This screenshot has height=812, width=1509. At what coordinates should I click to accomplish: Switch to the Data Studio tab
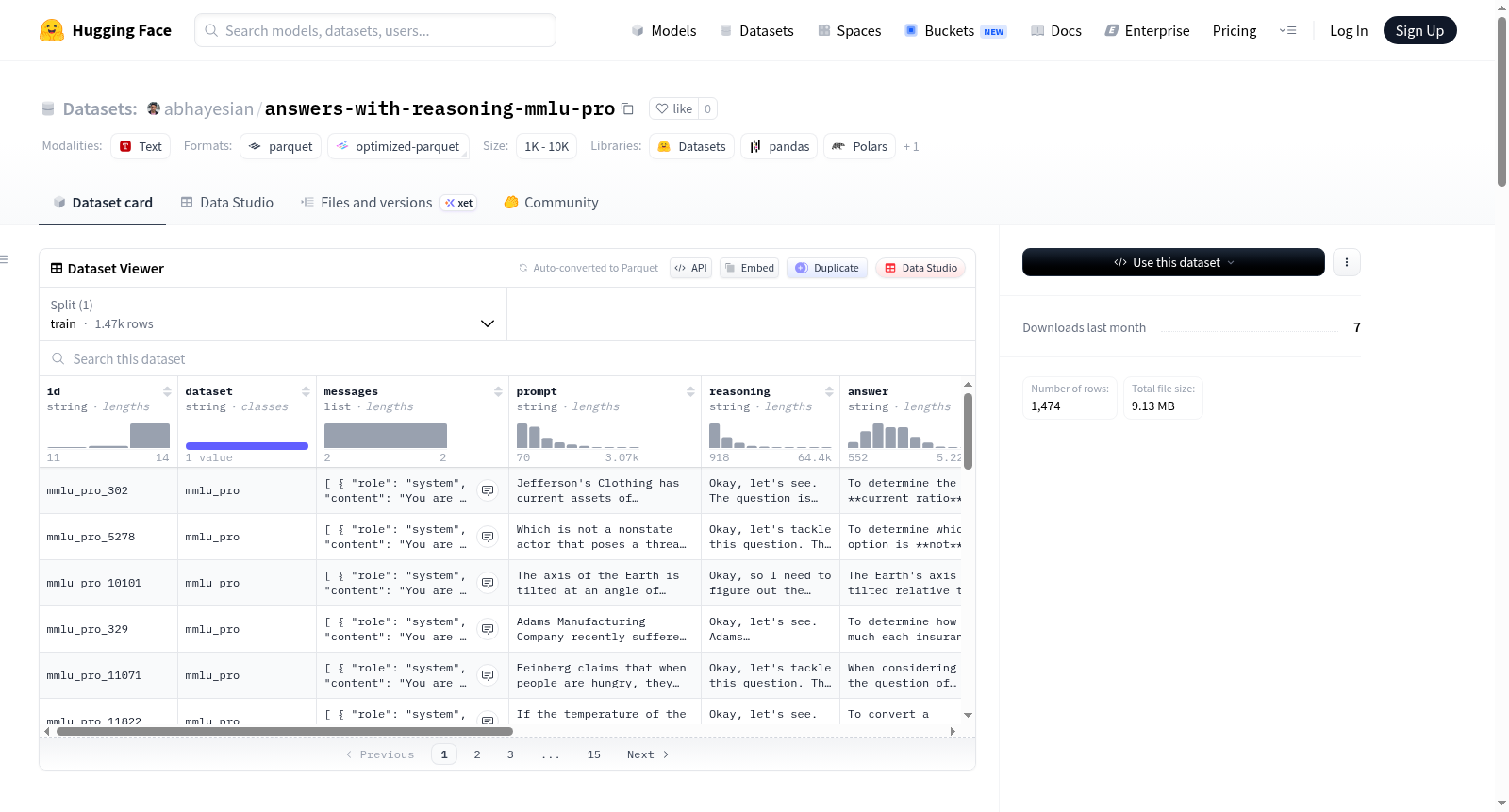point(227,203)
